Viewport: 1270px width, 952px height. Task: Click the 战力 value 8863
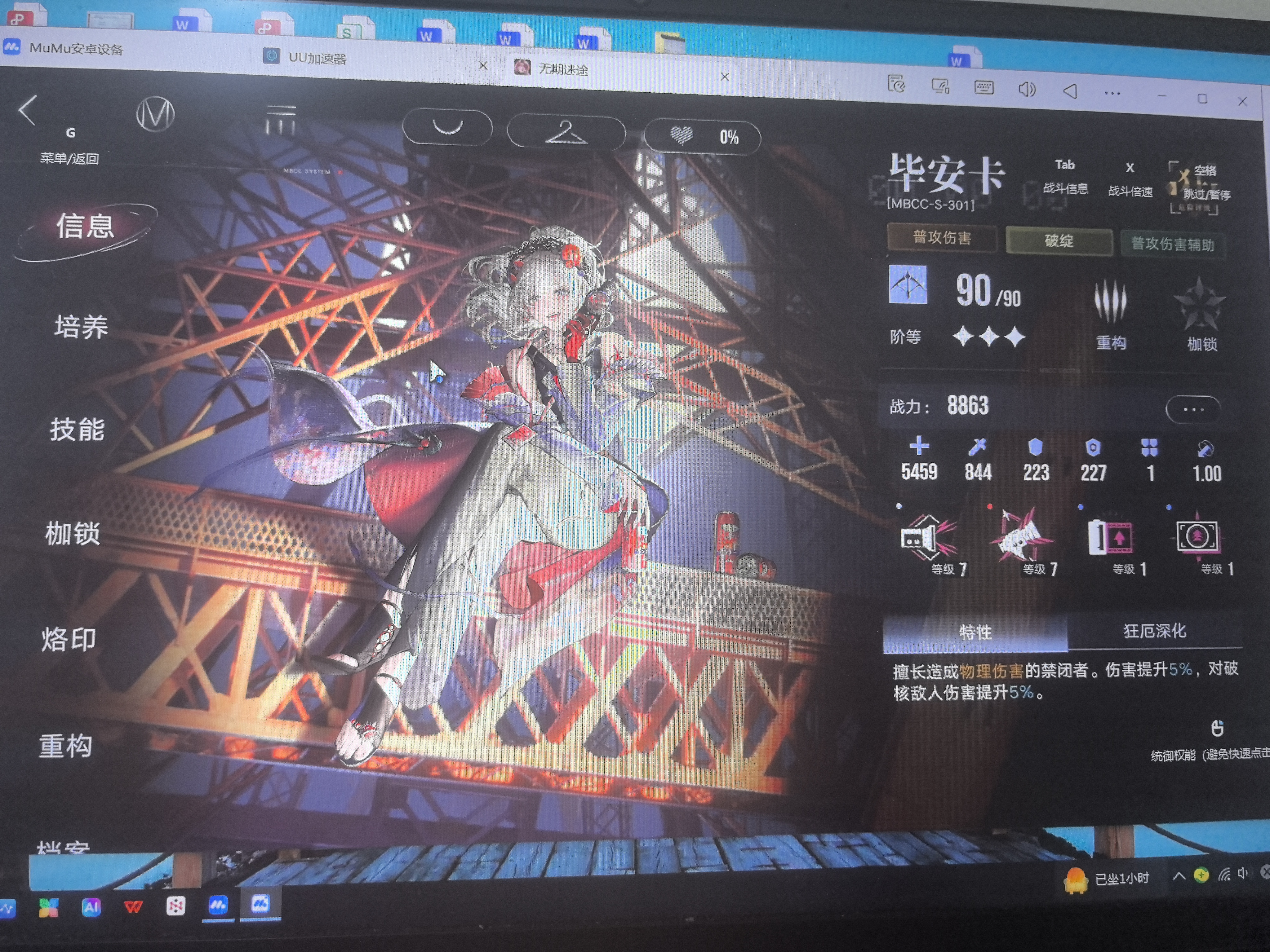(967, 406)
